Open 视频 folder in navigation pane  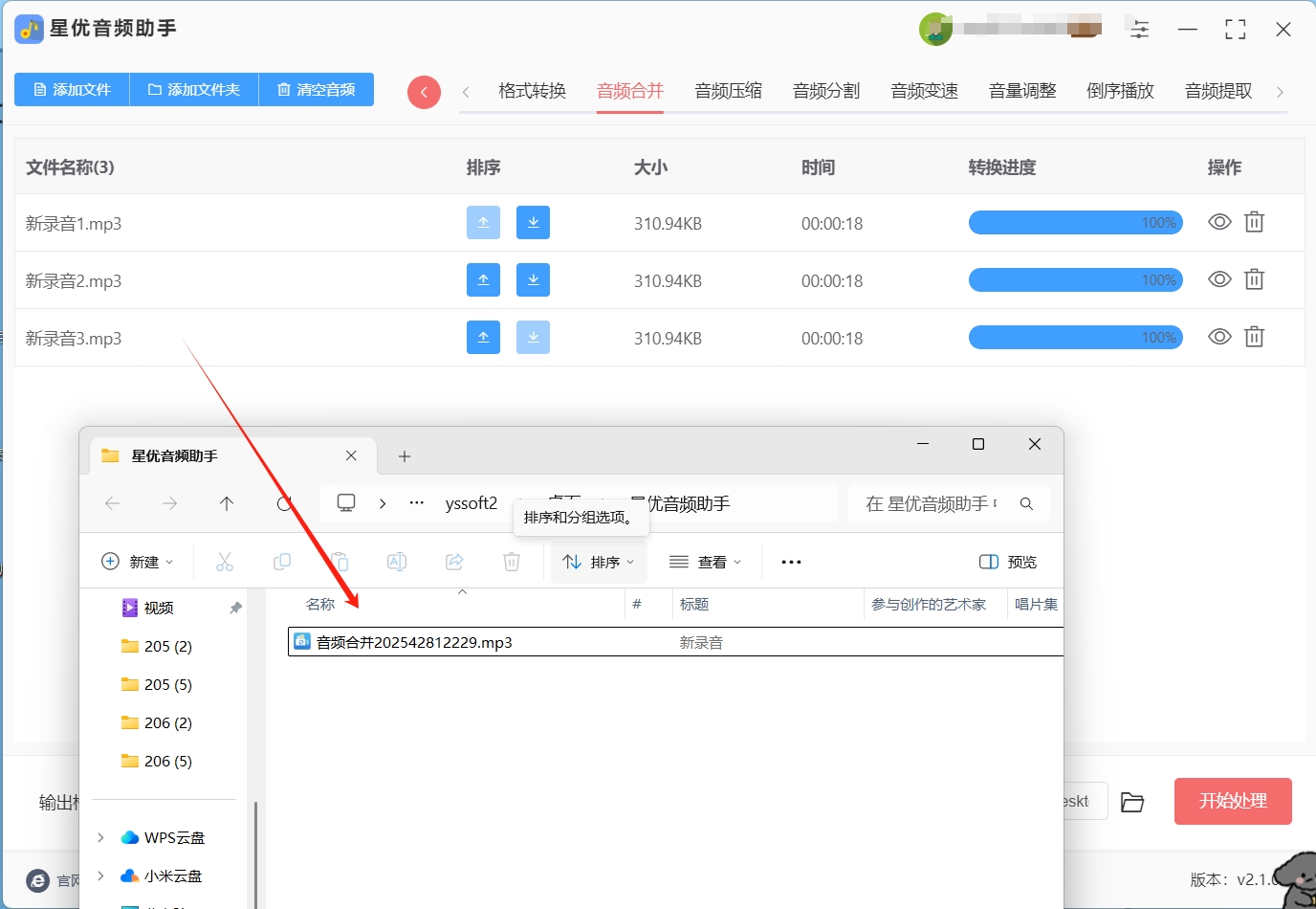pyautogui.click(x=159, y=608)
